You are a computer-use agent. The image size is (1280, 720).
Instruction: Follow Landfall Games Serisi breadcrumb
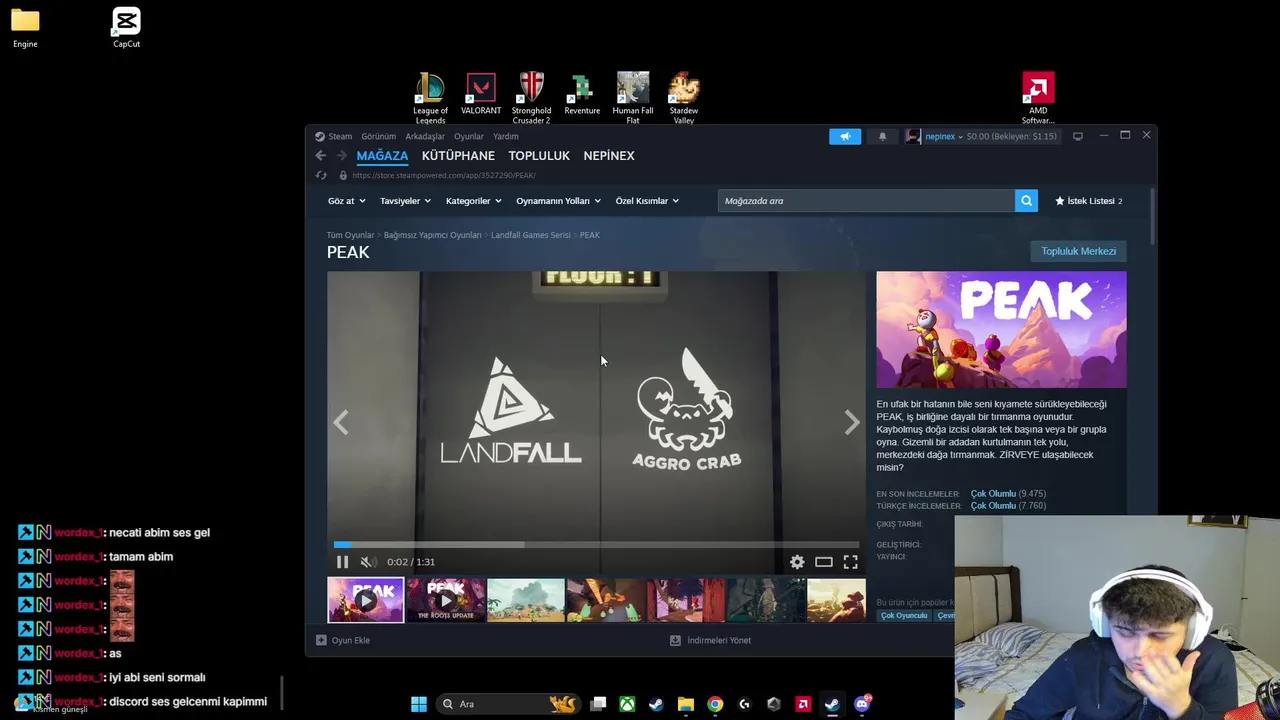click(530, 235)
